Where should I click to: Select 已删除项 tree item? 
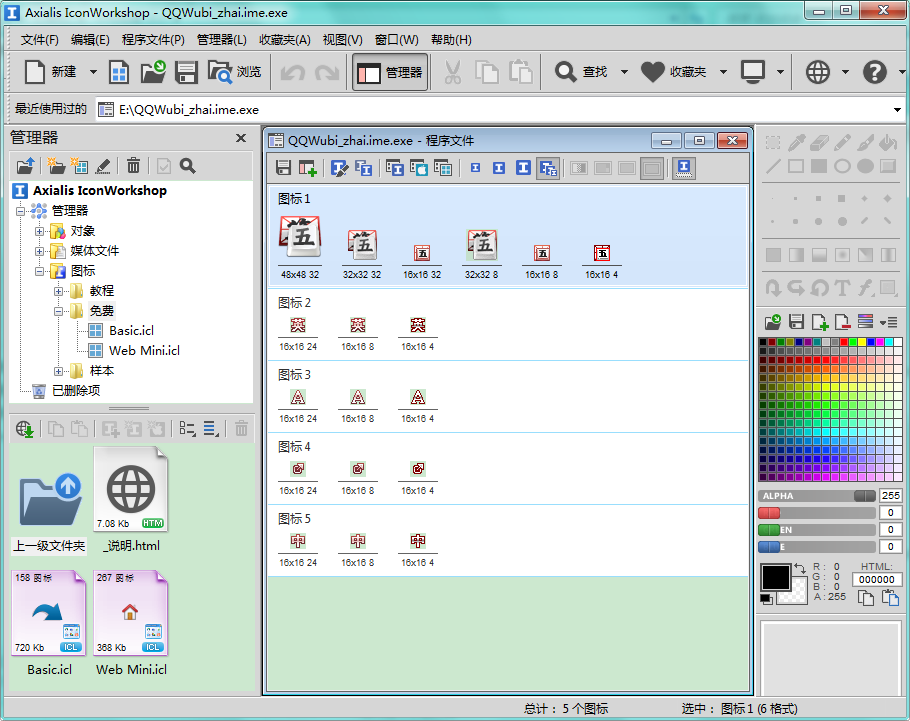pyautogui.click(x=75, y=391)
